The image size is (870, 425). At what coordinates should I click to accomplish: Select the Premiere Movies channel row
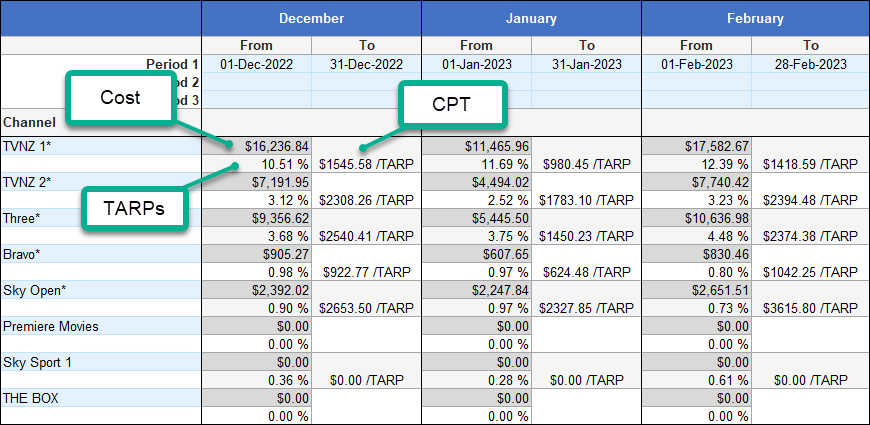[100, 326]
